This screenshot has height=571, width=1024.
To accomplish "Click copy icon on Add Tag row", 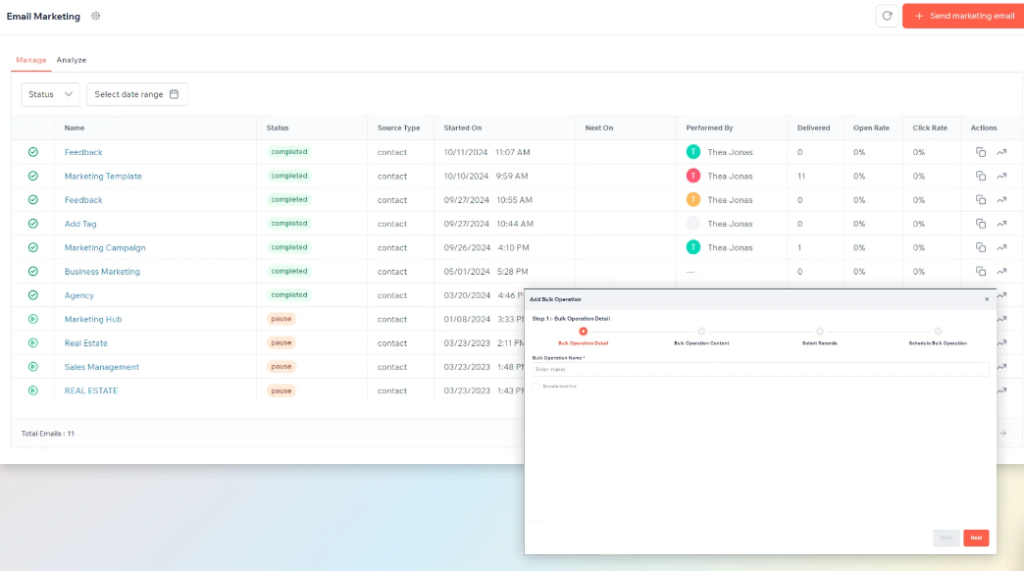I will pos(980,223).
